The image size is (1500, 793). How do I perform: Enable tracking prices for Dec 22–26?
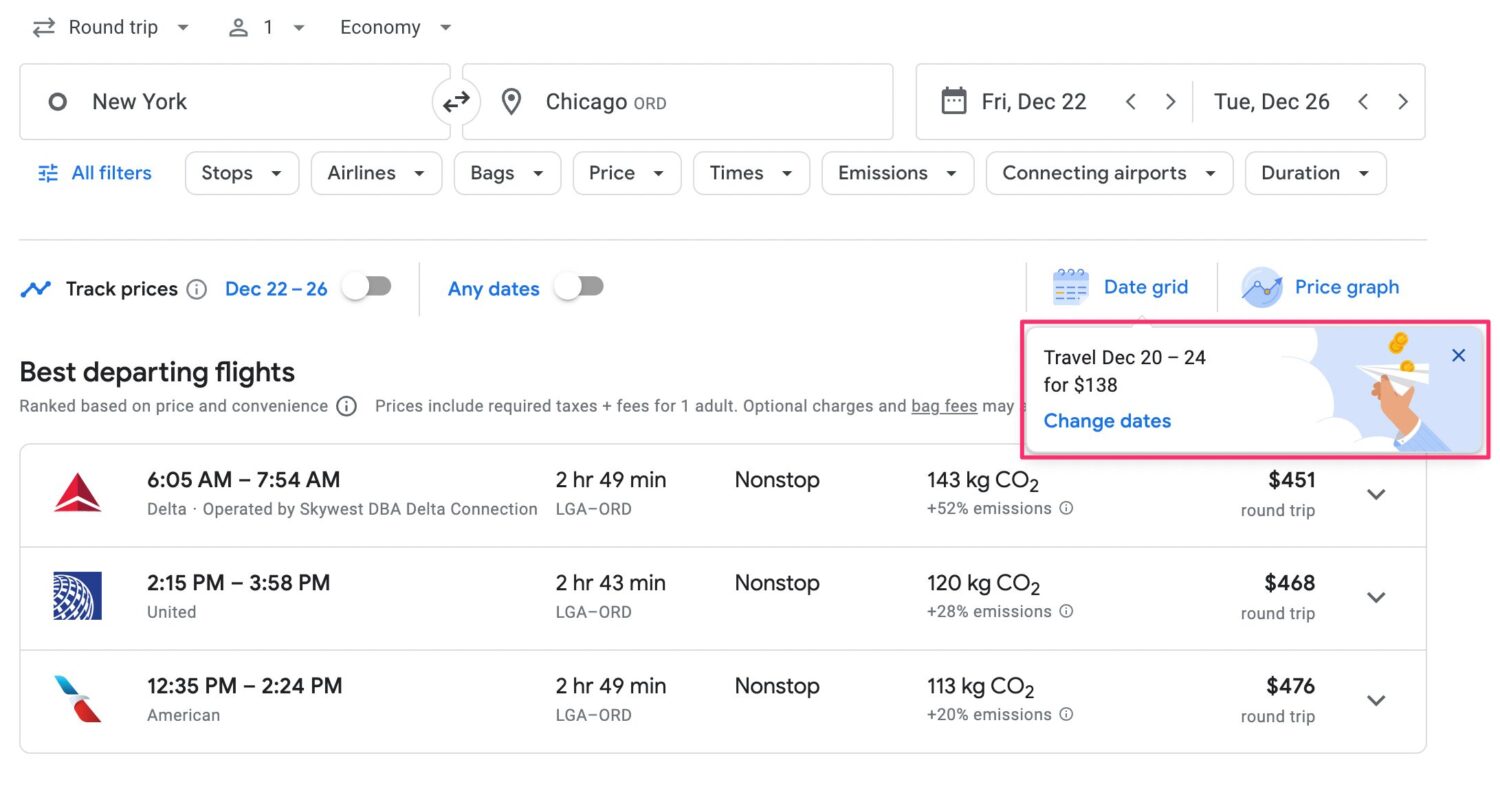tap(367, 286)
